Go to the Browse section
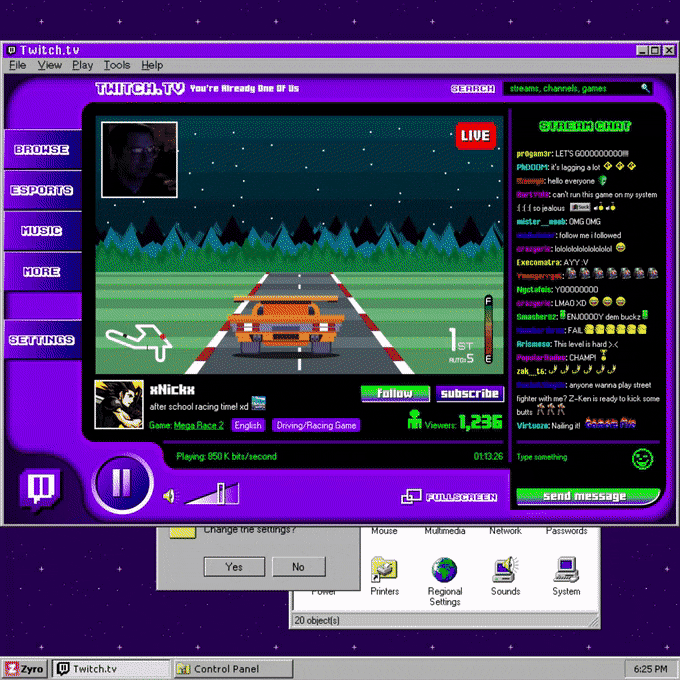 click(42, 150)
